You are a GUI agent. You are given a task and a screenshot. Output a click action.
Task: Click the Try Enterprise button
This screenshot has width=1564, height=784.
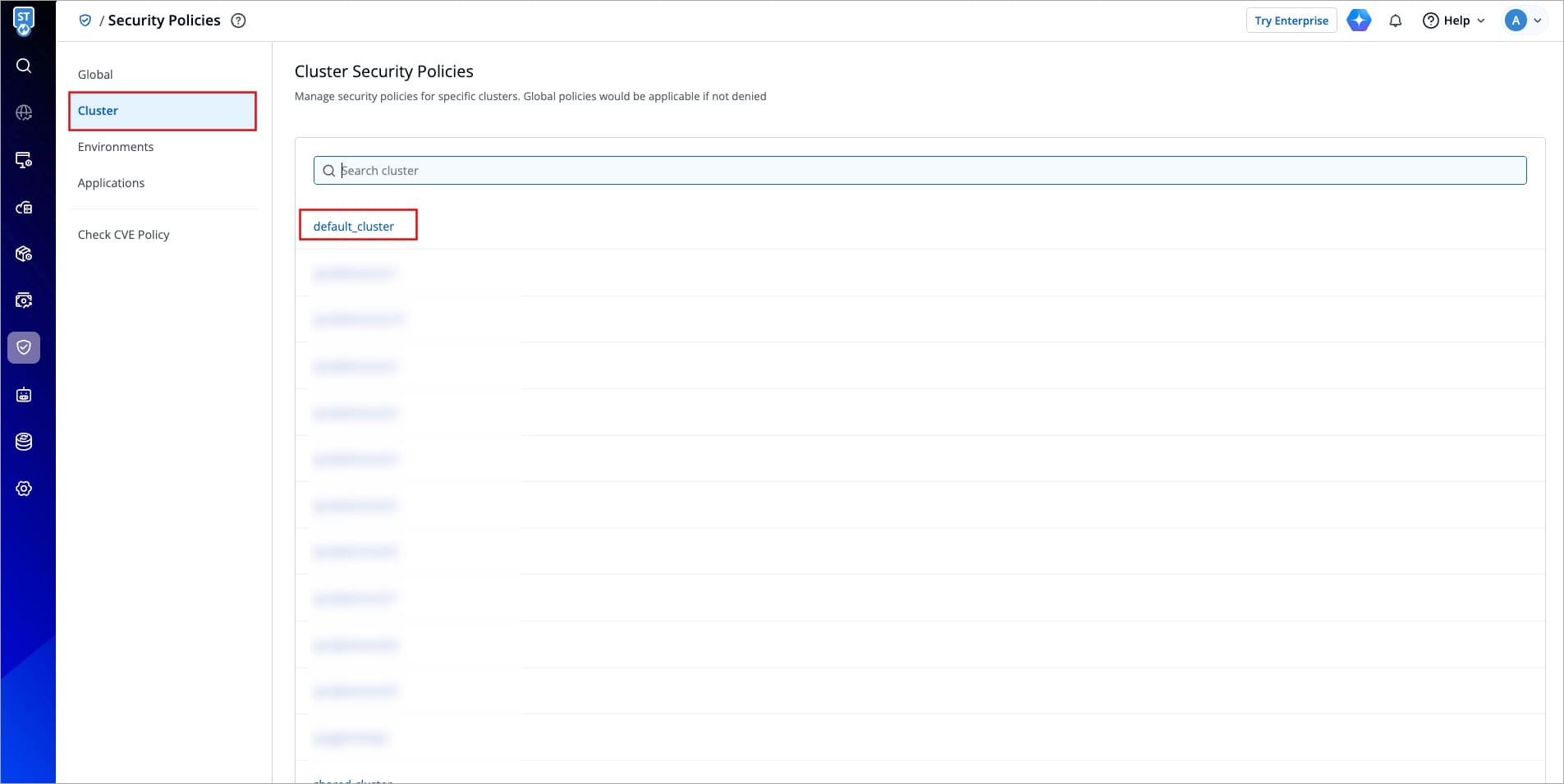pyautogui.click(x=1291, y=21)
